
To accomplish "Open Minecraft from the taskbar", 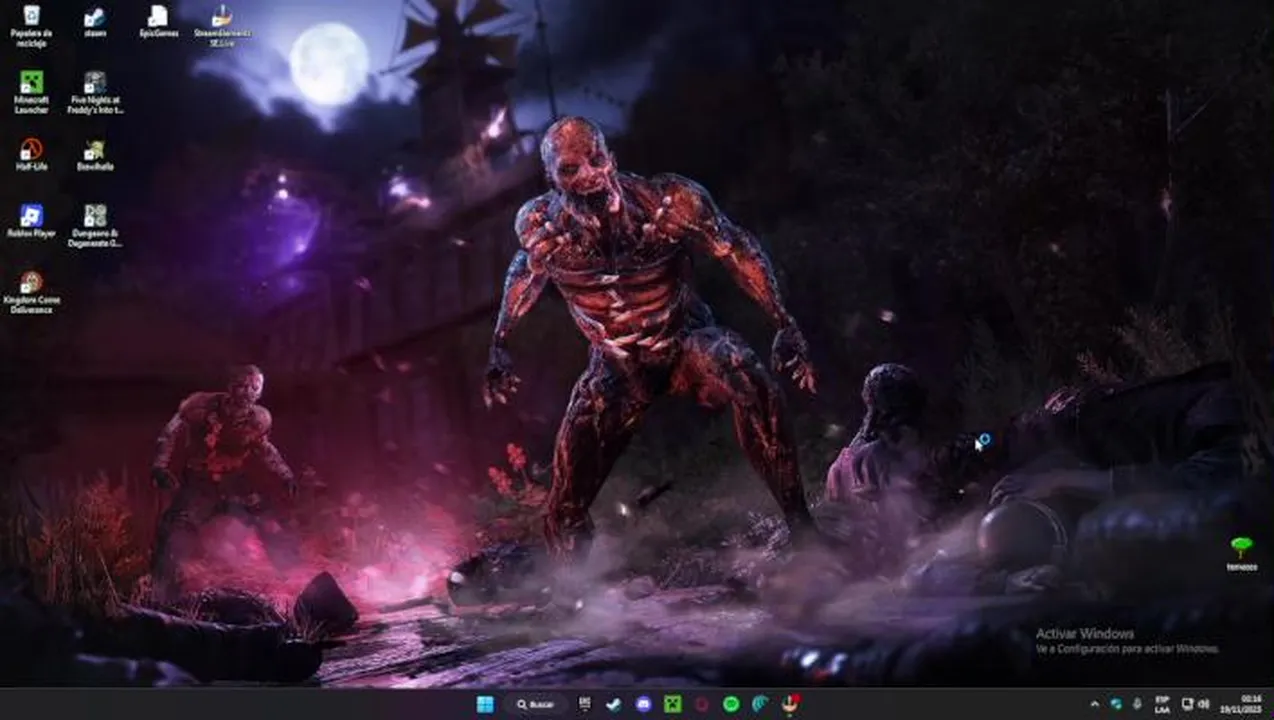I will [673, 704].
